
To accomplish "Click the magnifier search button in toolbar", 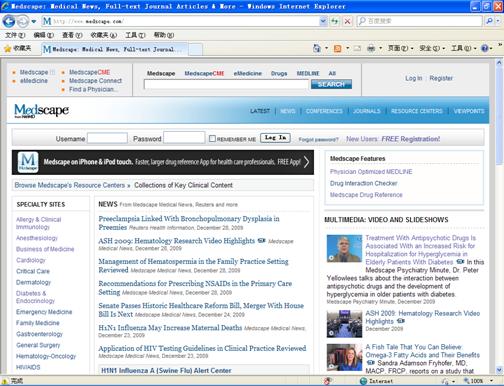I will coord(489,21).
